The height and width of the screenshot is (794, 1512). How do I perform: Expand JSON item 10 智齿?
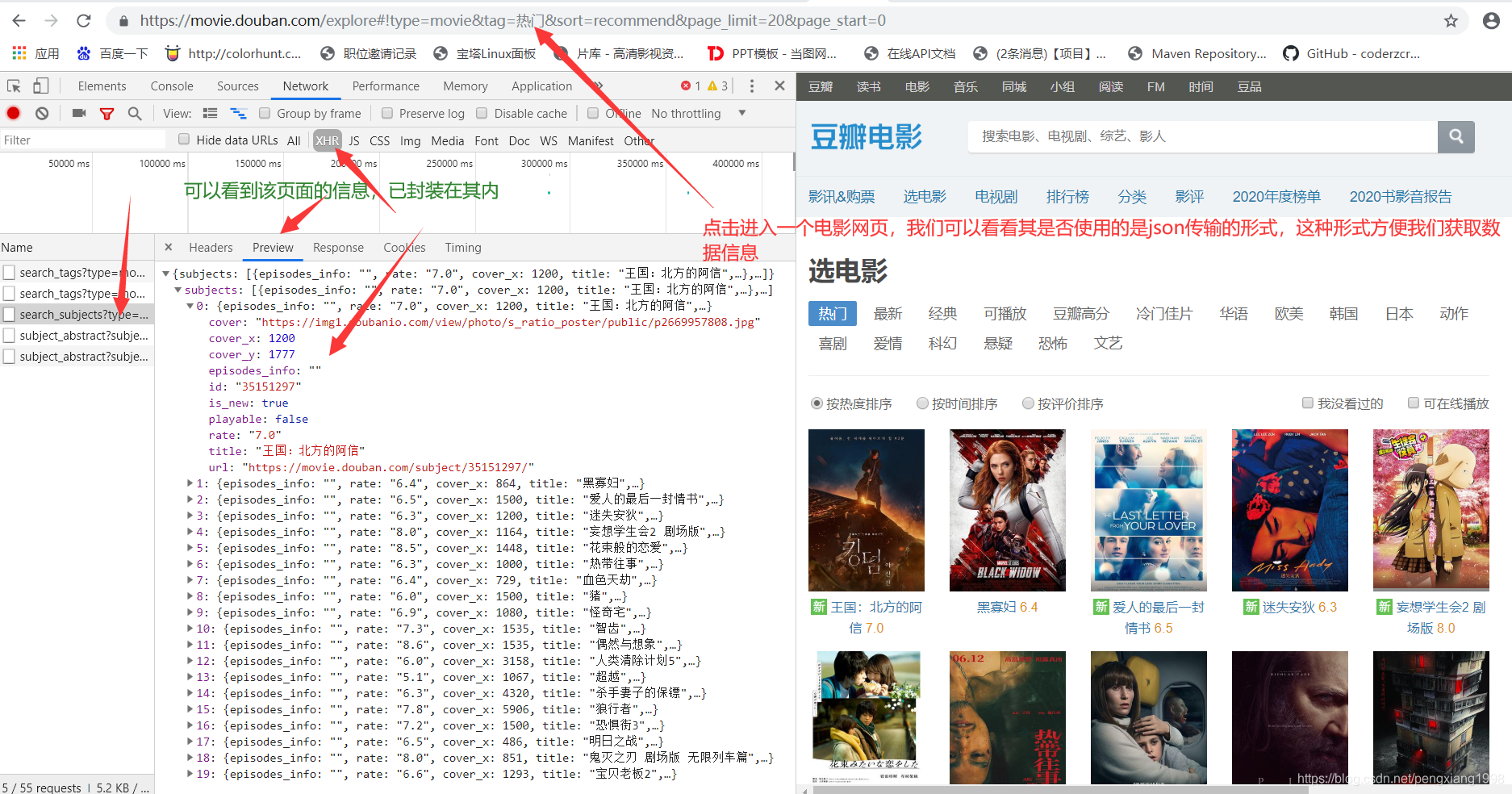190,629
